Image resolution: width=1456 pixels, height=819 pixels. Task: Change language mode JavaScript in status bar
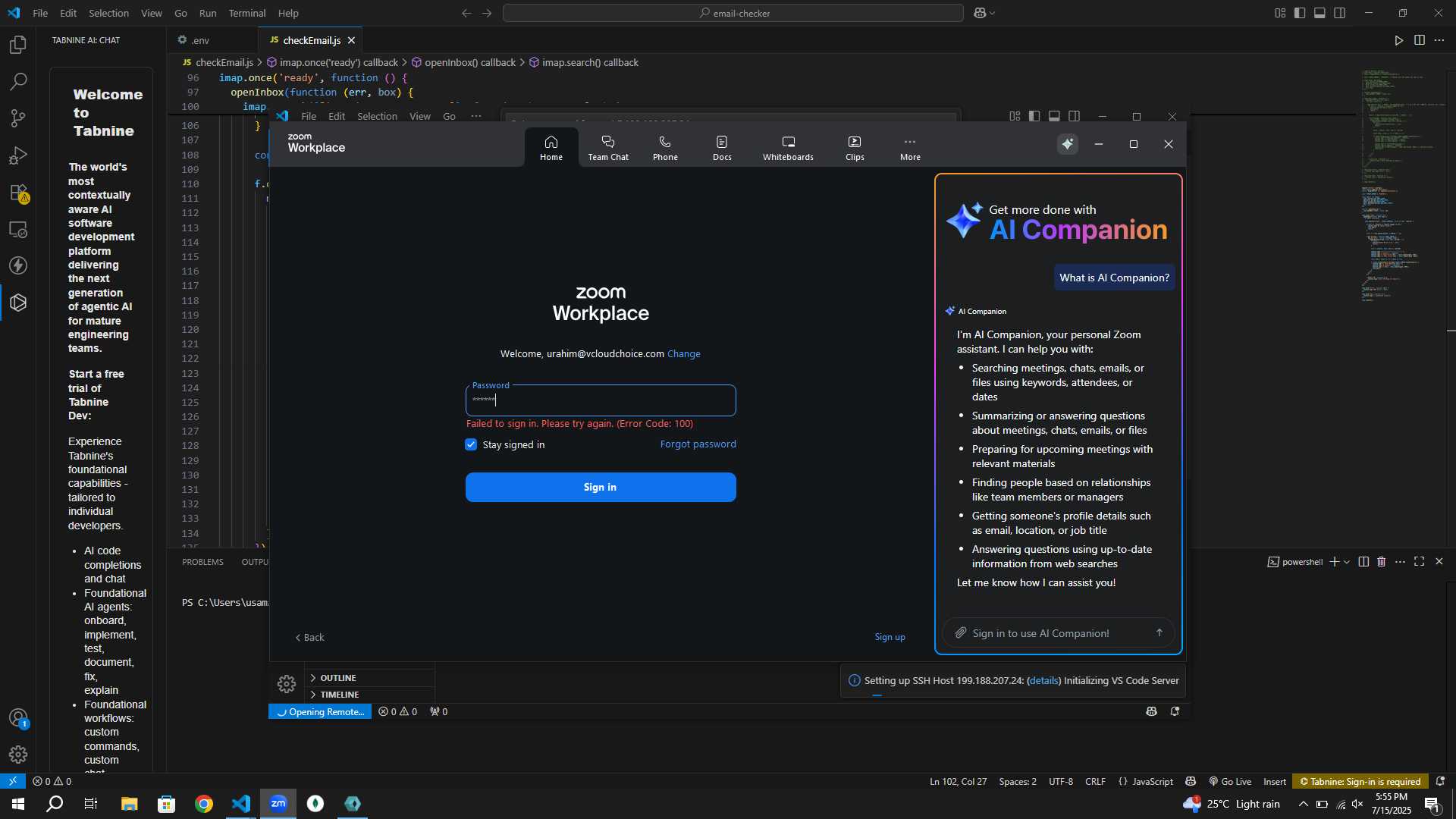pyautogui.click(x=1152, y=781)
